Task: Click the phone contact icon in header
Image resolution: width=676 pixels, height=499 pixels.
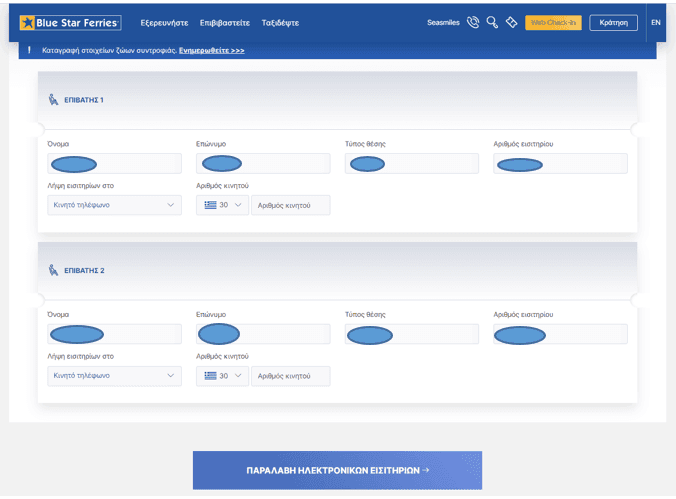Action: click(x=473, y=22)
